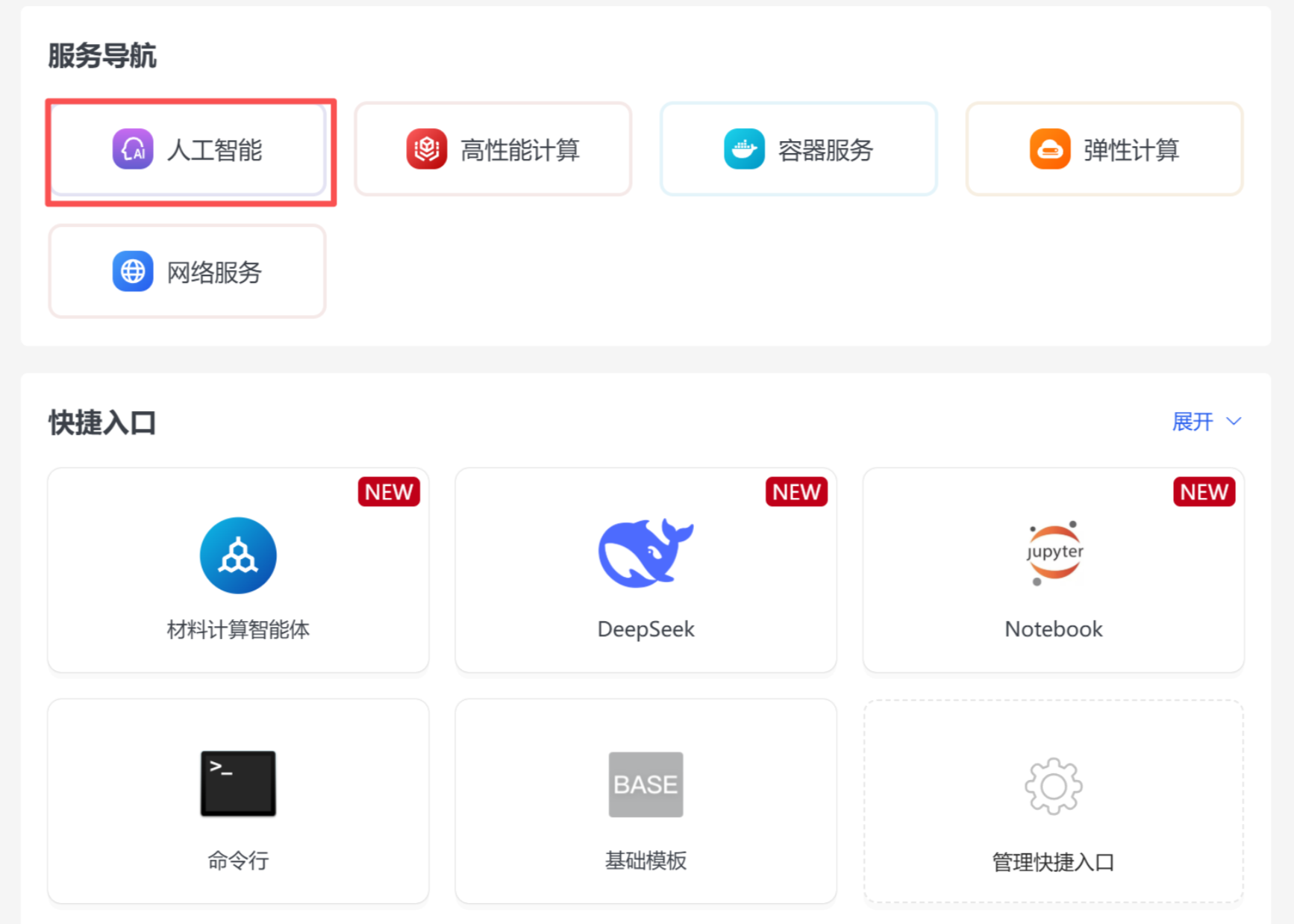
Task: Click the 展开 text link
Action: pos(1193,422)
